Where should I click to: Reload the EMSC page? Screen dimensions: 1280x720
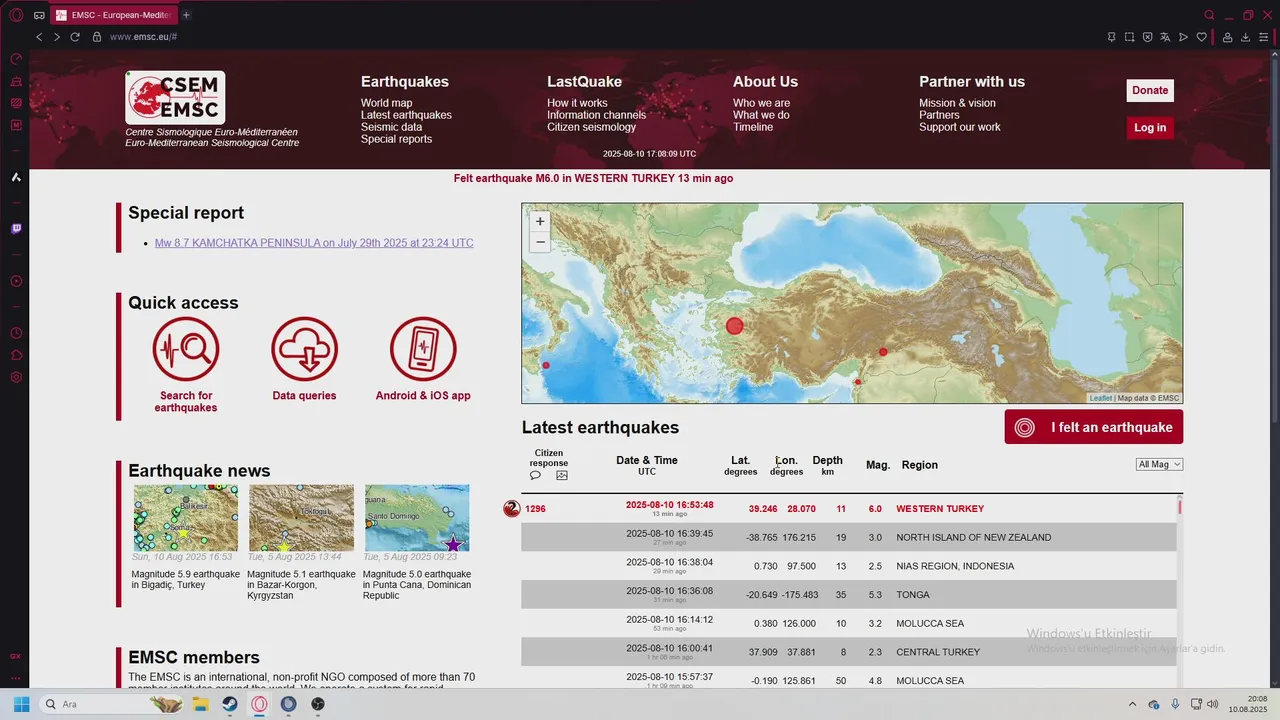[75, 37]
